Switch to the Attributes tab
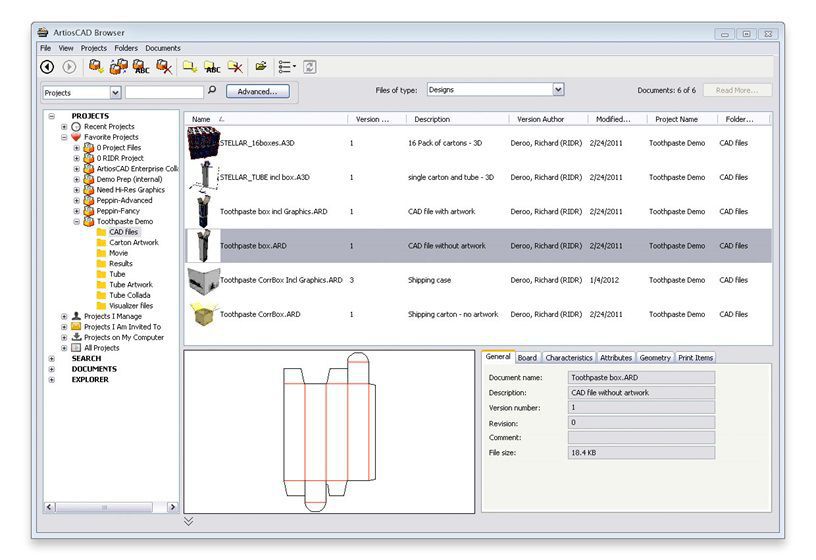 tap(616, 358)
